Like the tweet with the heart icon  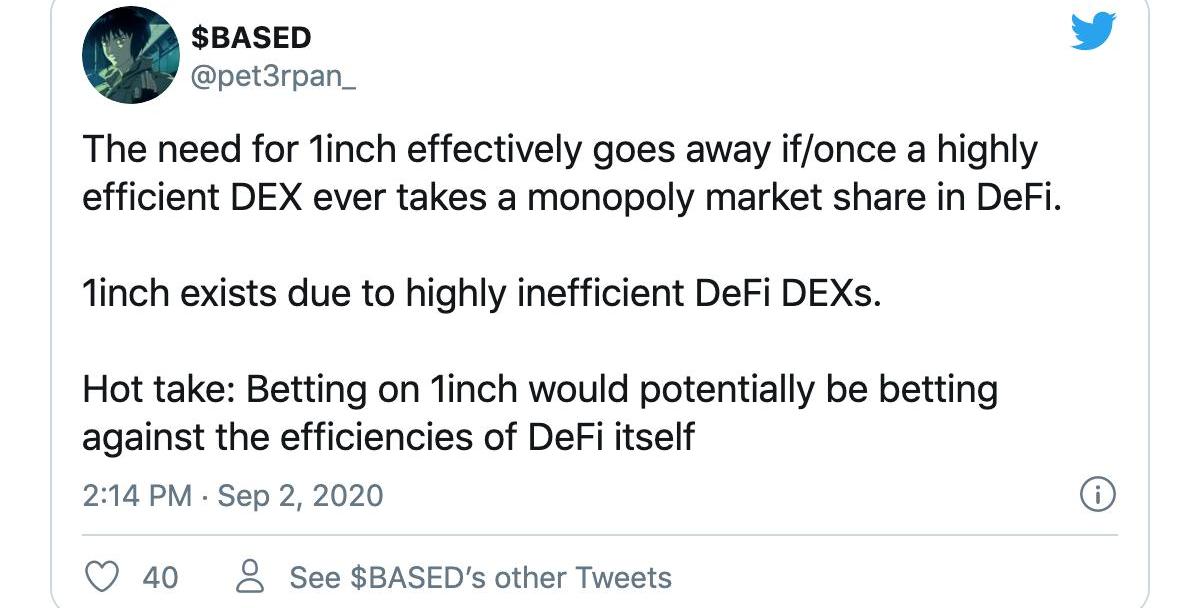pos(104,577)
